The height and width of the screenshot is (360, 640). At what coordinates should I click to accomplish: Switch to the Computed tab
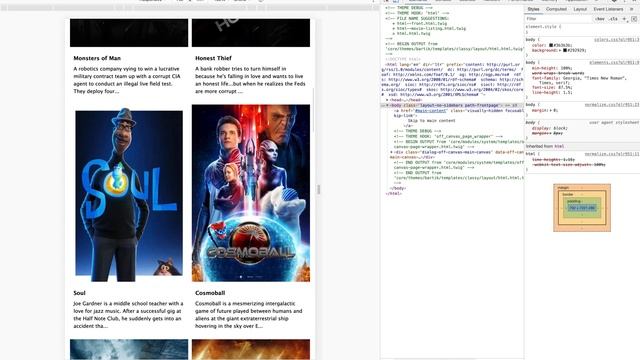coord(556,9)
